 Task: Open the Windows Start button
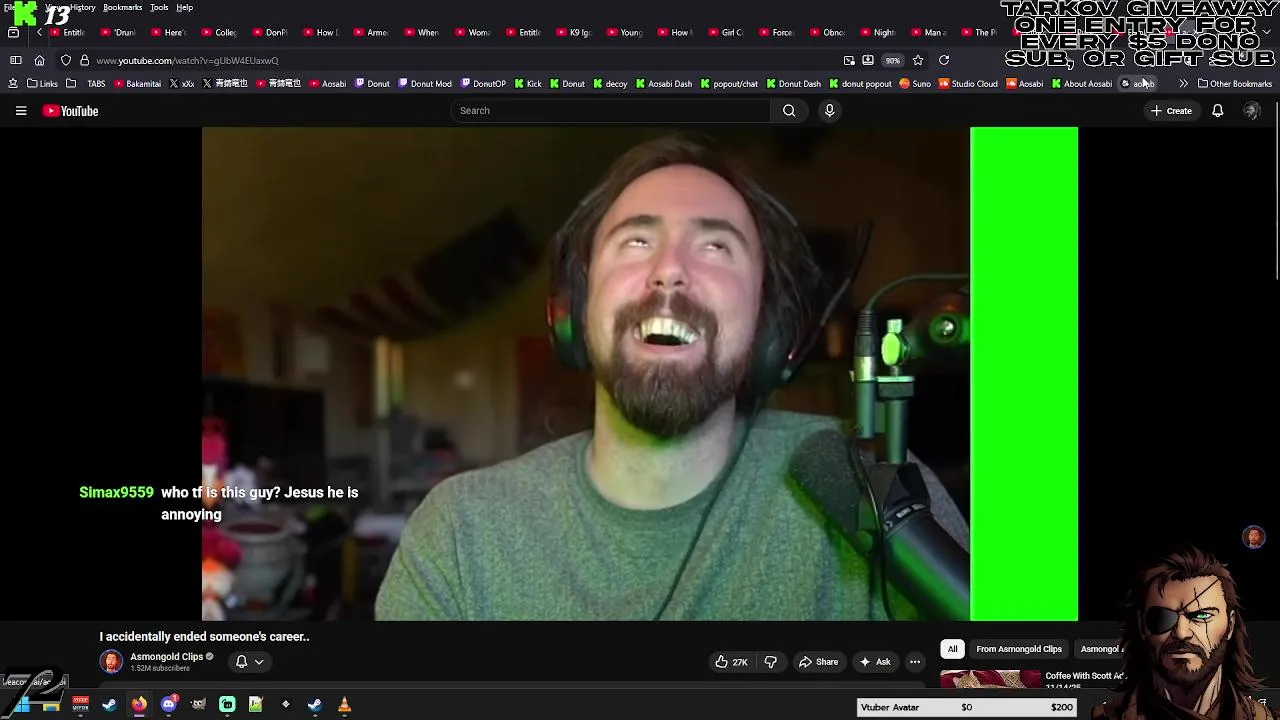click(x=21, y=705)
